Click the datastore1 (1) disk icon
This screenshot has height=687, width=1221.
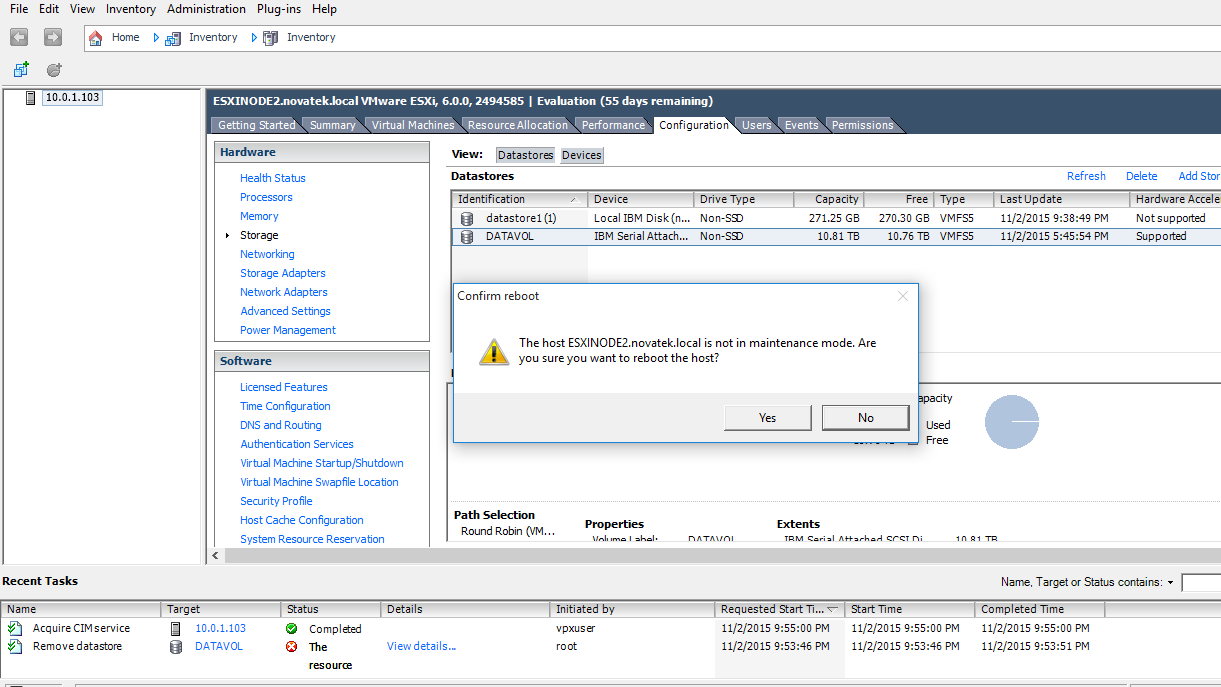tap(466, 218)
